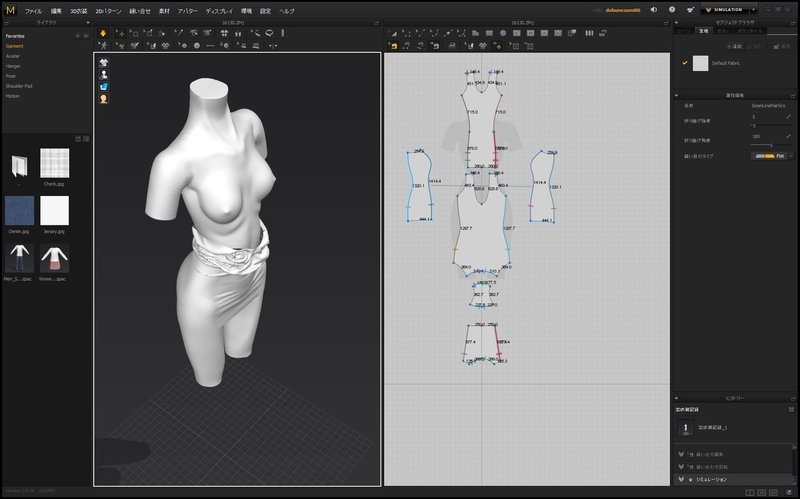Click the garment display shirt icon

[x=103, y=62]
